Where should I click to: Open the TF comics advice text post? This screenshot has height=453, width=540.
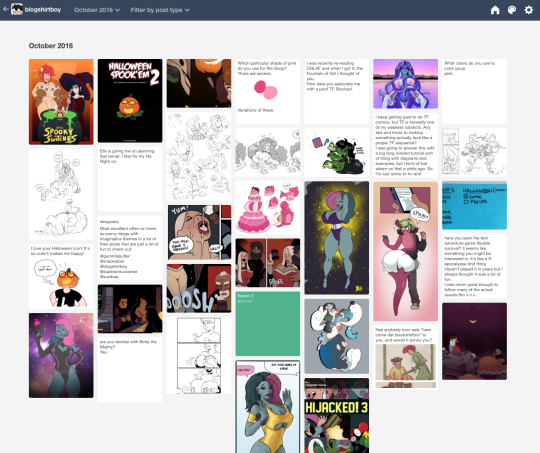[405, 145]
